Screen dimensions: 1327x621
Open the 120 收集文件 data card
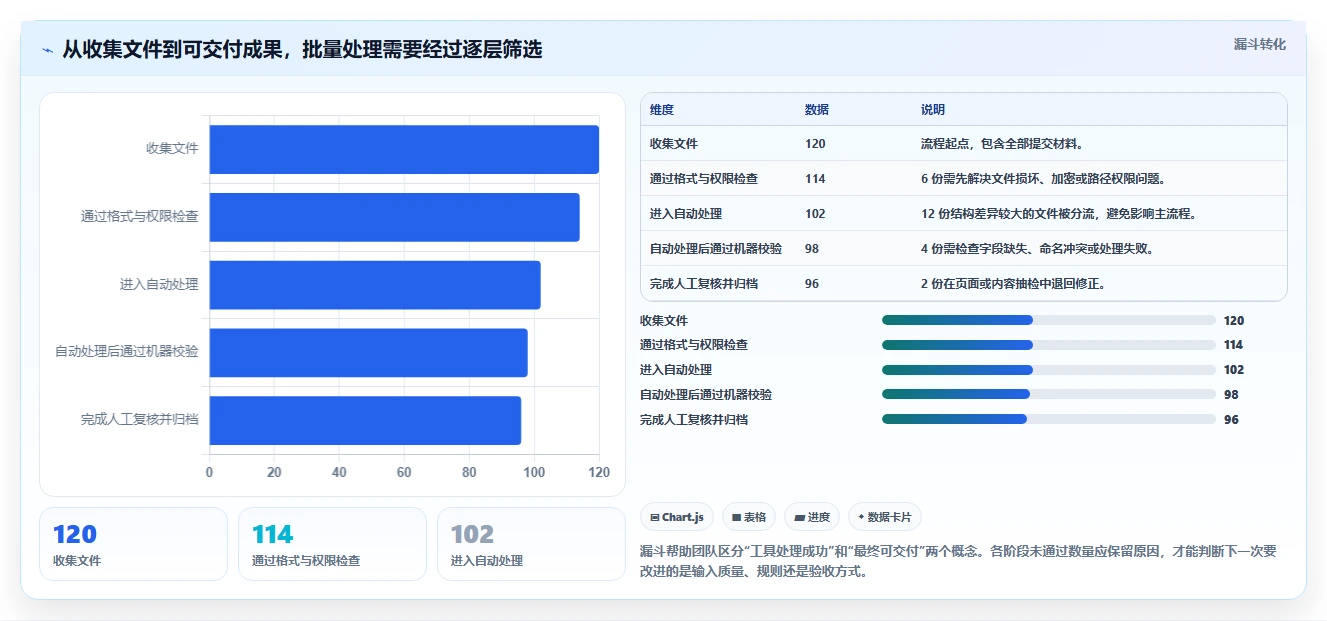[x=133, y=544]
